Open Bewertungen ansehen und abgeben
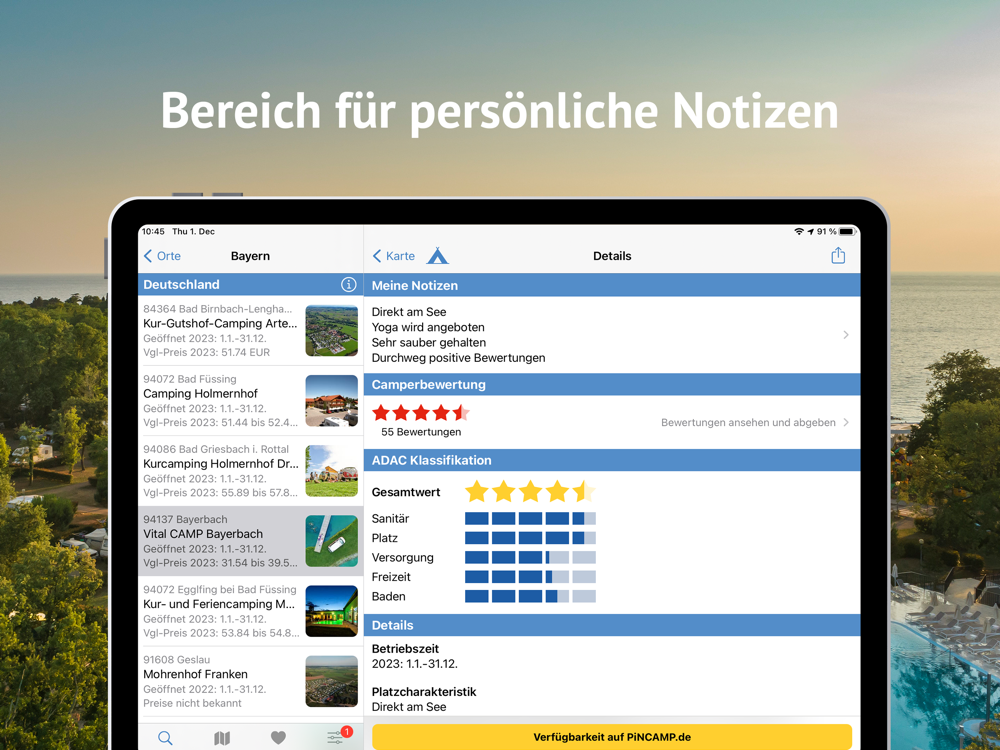The image size is (1000, 750). (748, 422)
